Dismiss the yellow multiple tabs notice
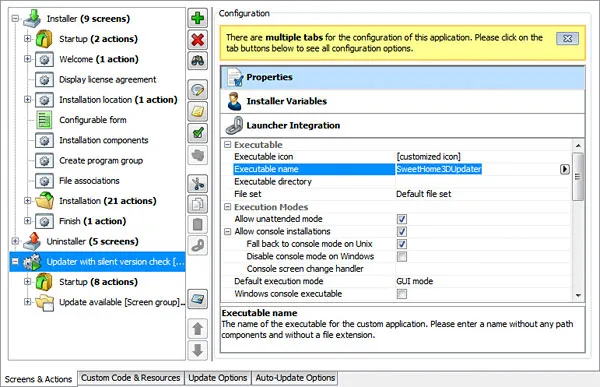The height and width of the screenshot is (387, 600). (567, 38)
